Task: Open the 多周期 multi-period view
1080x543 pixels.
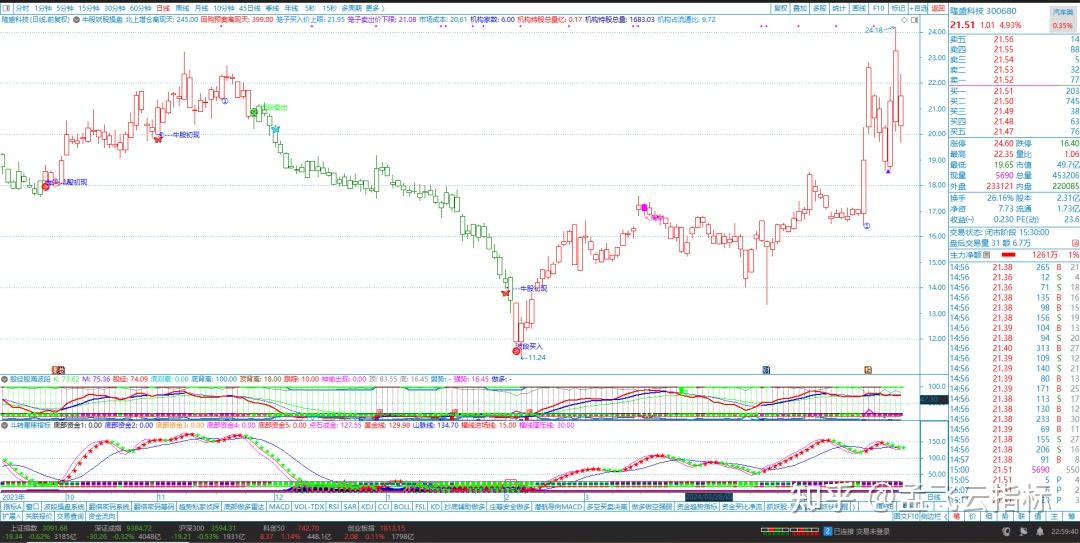Action: (351, 7)
